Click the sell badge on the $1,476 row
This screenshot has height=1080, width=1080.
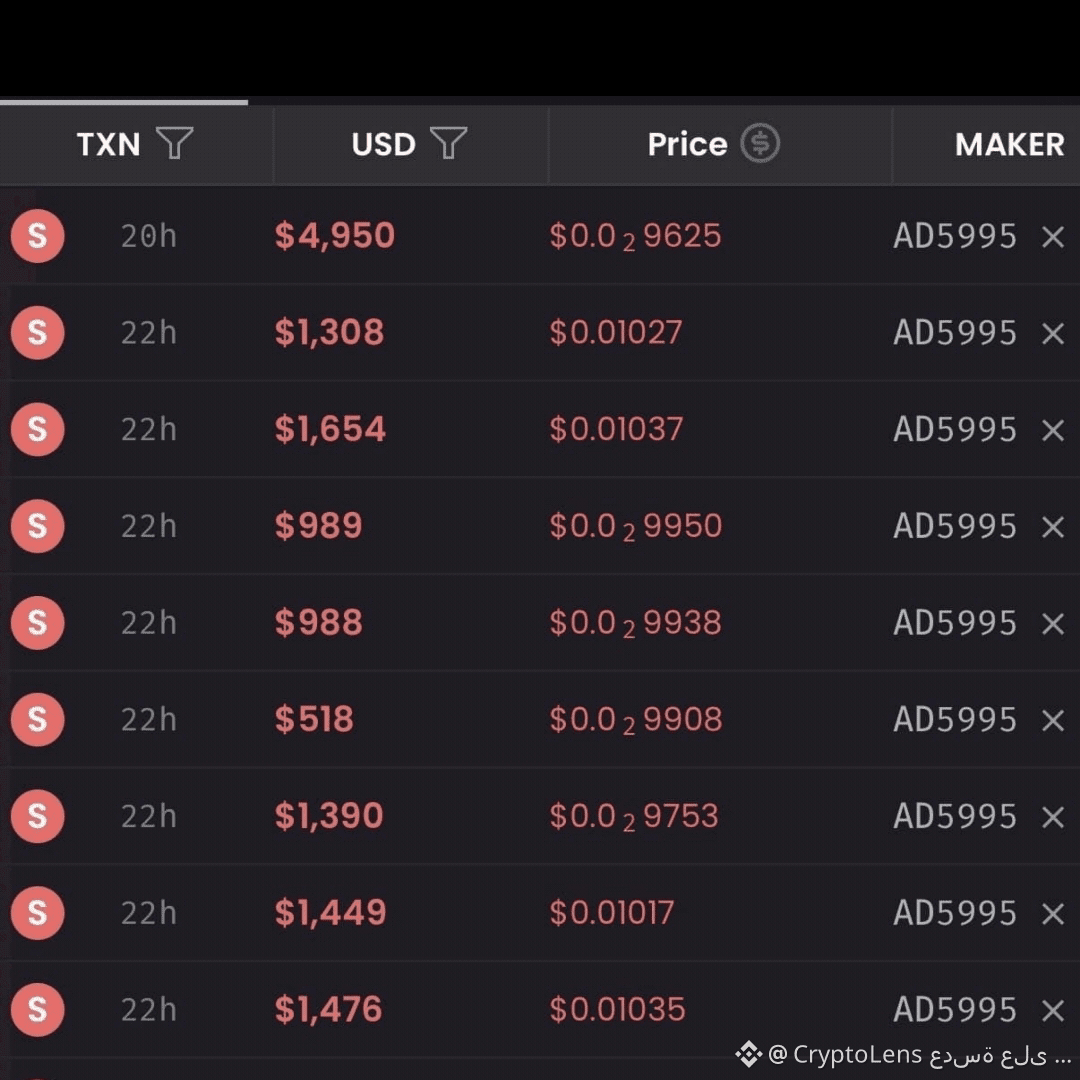[37, 1010]
